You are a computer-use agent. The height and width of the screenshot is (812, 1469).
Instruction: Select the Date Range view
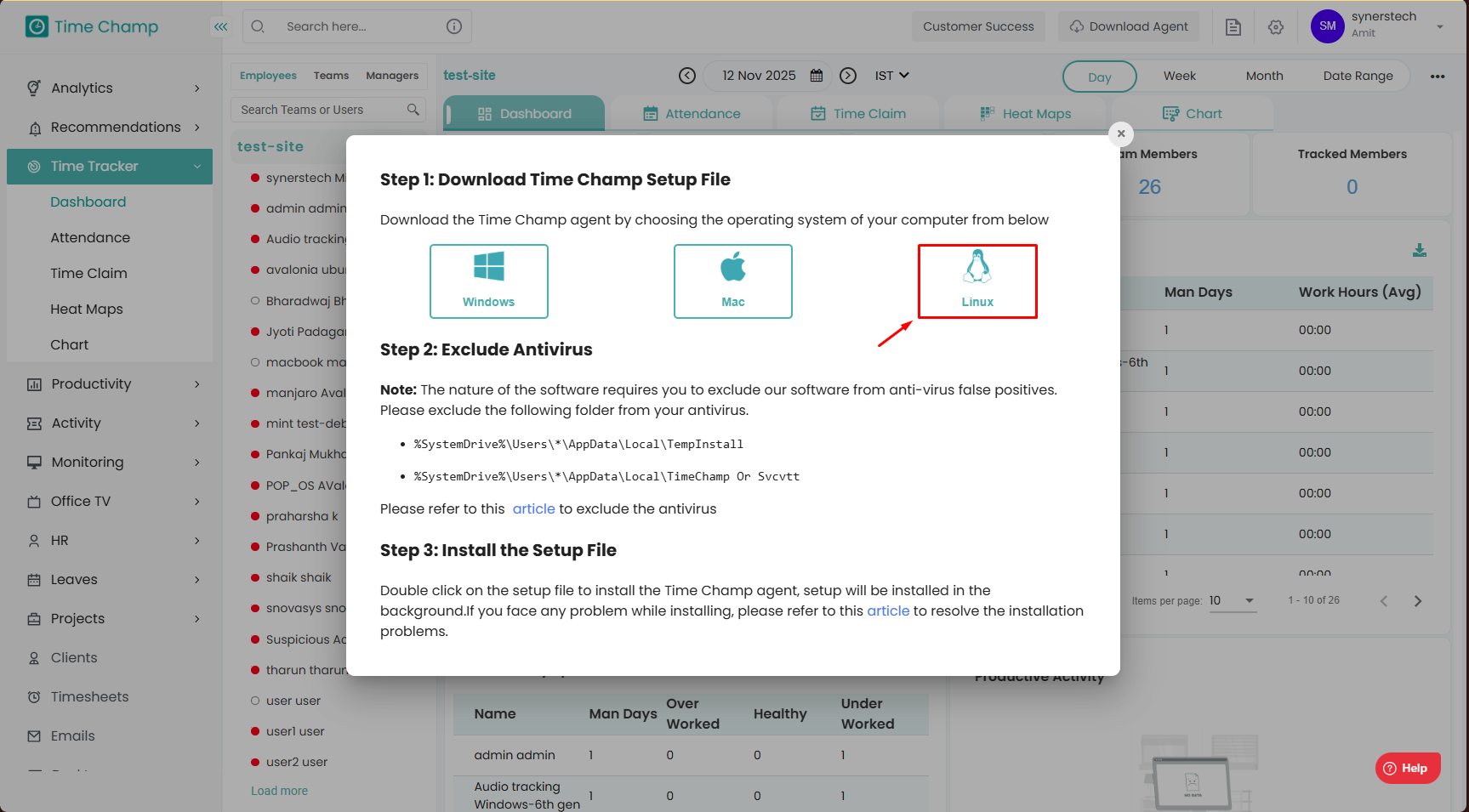click(1358, 76)
